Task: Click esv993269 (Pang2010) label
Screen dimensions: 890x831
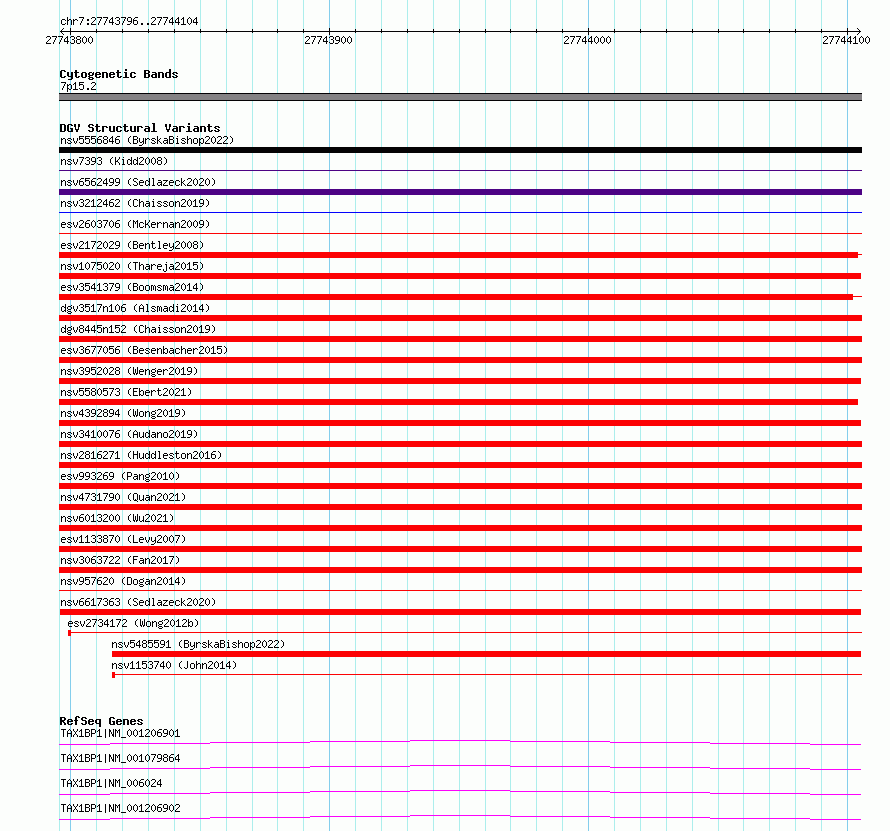Action: pos(120,476)
